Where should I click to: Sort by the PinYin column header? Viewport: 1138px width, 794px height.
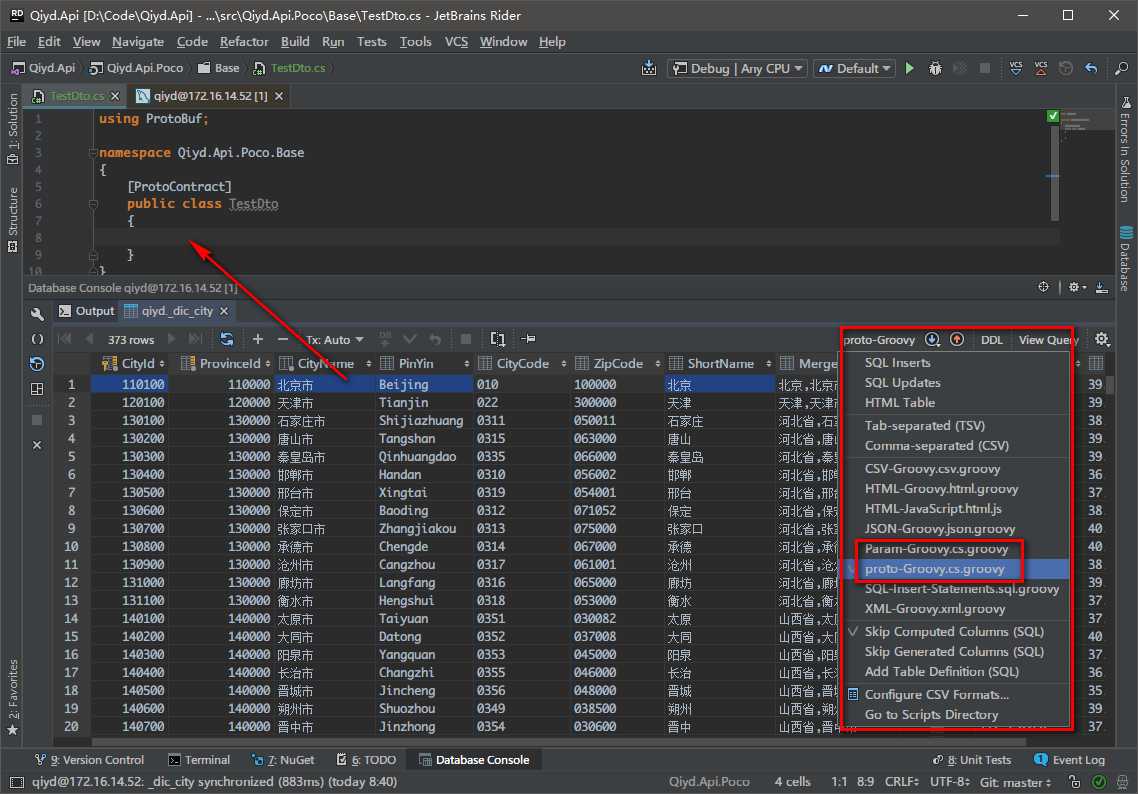pyautogui.click(x=425, y=364)
